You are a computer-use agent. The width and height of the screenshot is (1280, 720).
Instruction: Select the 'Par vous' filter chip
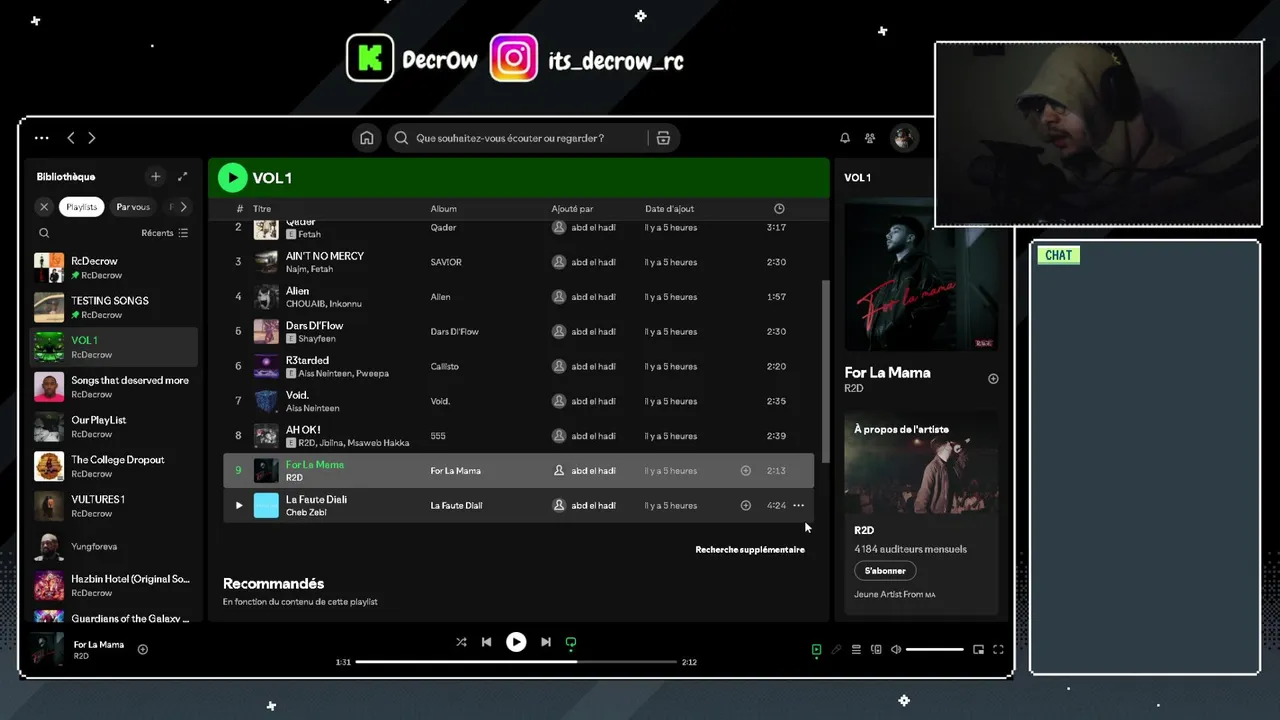[133, 207]
